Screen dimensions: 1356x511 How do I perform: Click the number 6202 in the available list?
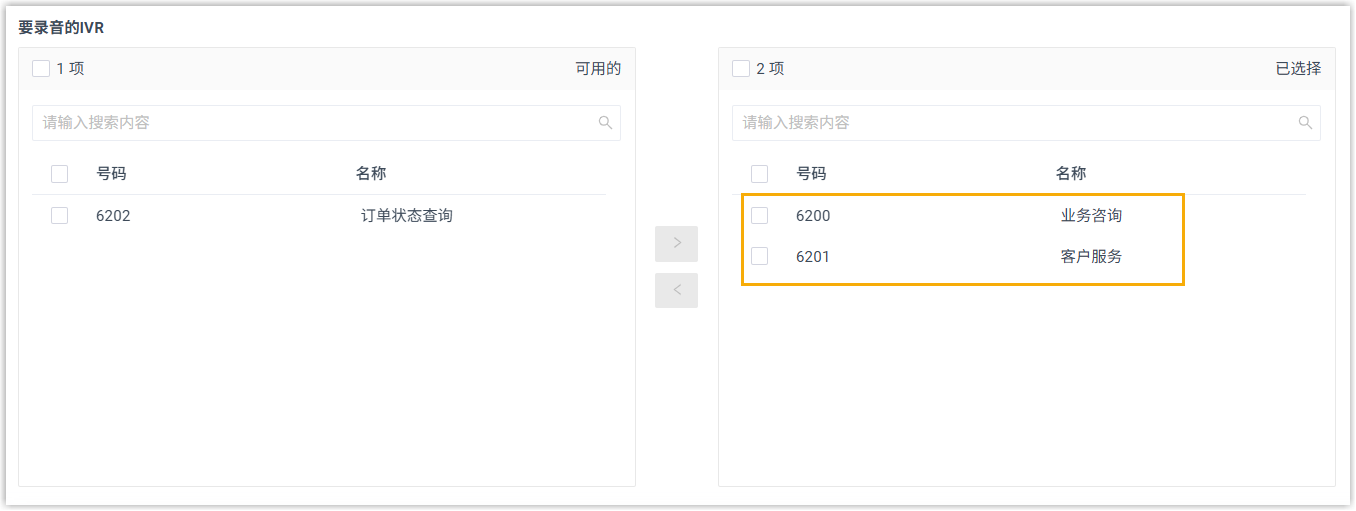tap(113, 215)
